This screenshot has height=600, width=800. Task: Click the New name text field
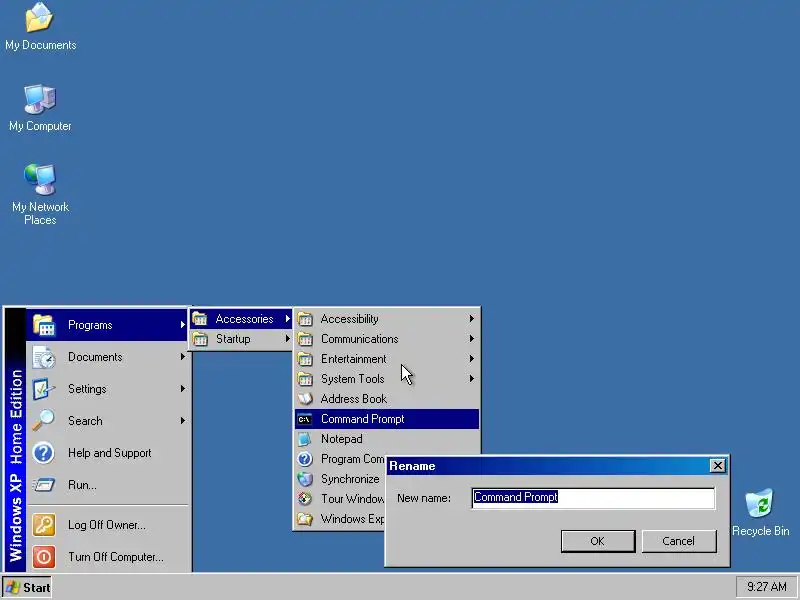click(x=593, y=497)
